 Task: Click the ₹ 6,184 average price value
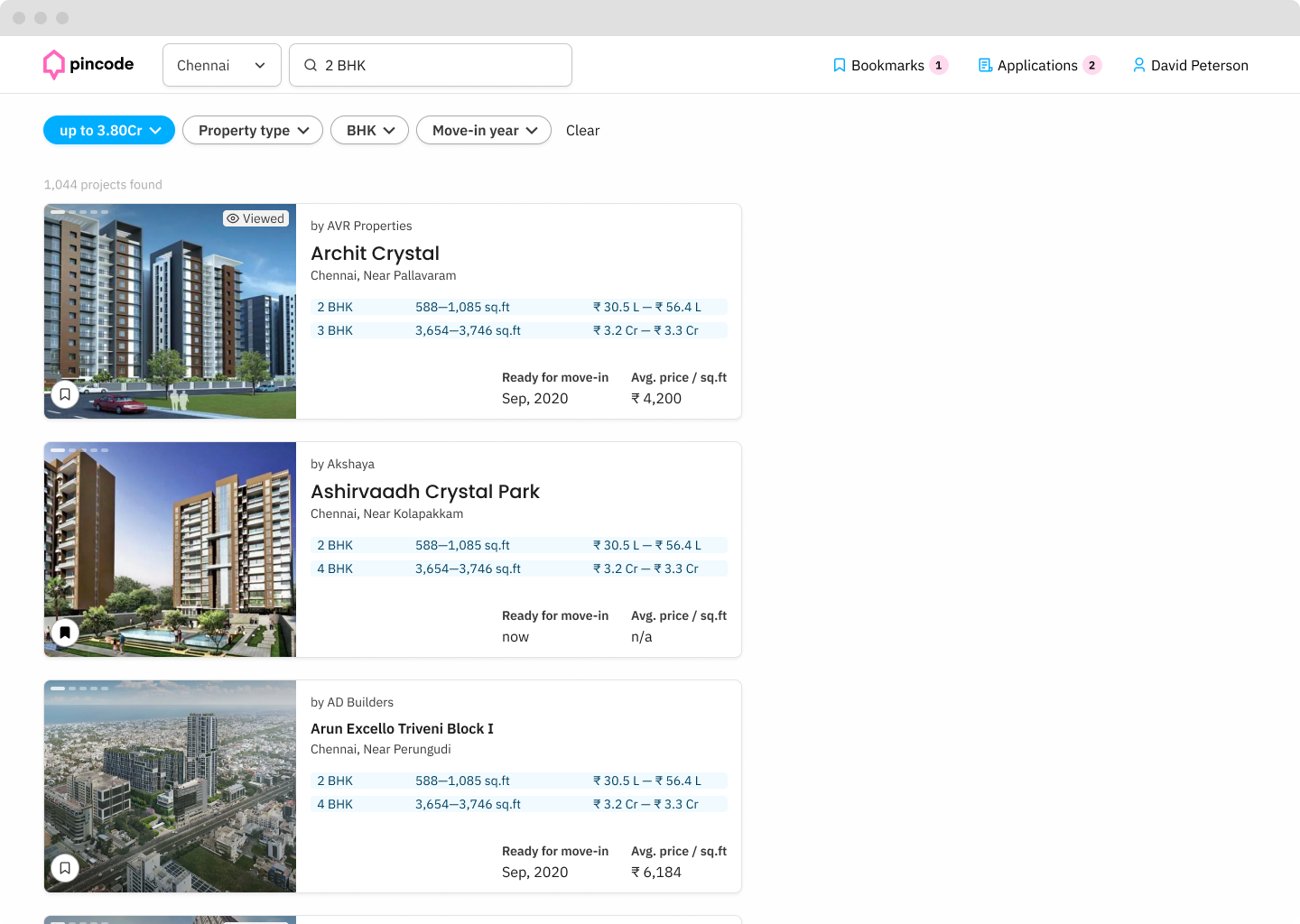pyautogui.click(x=656, y=872)
